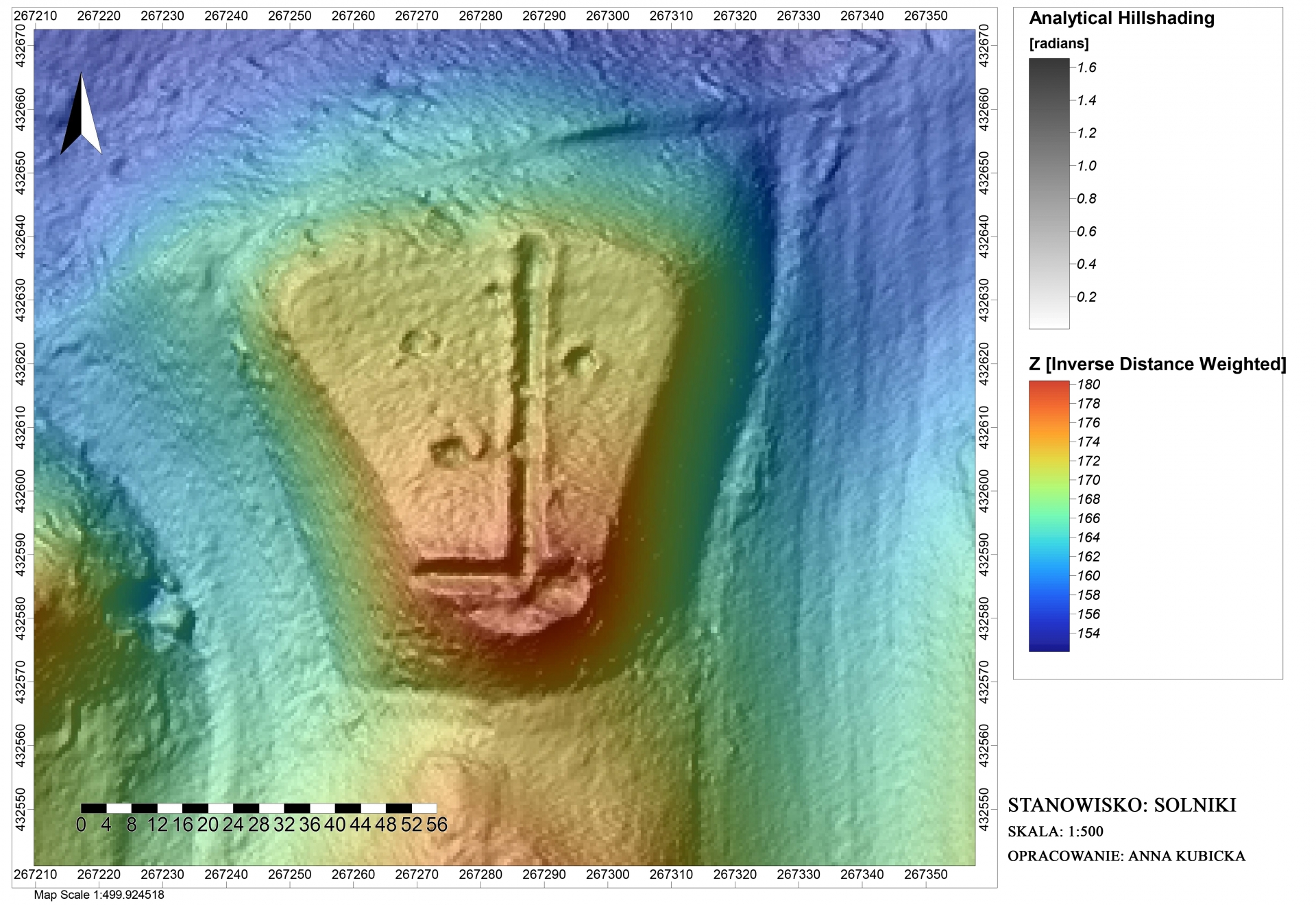Click top axis easting label 267210

(36, 16)
